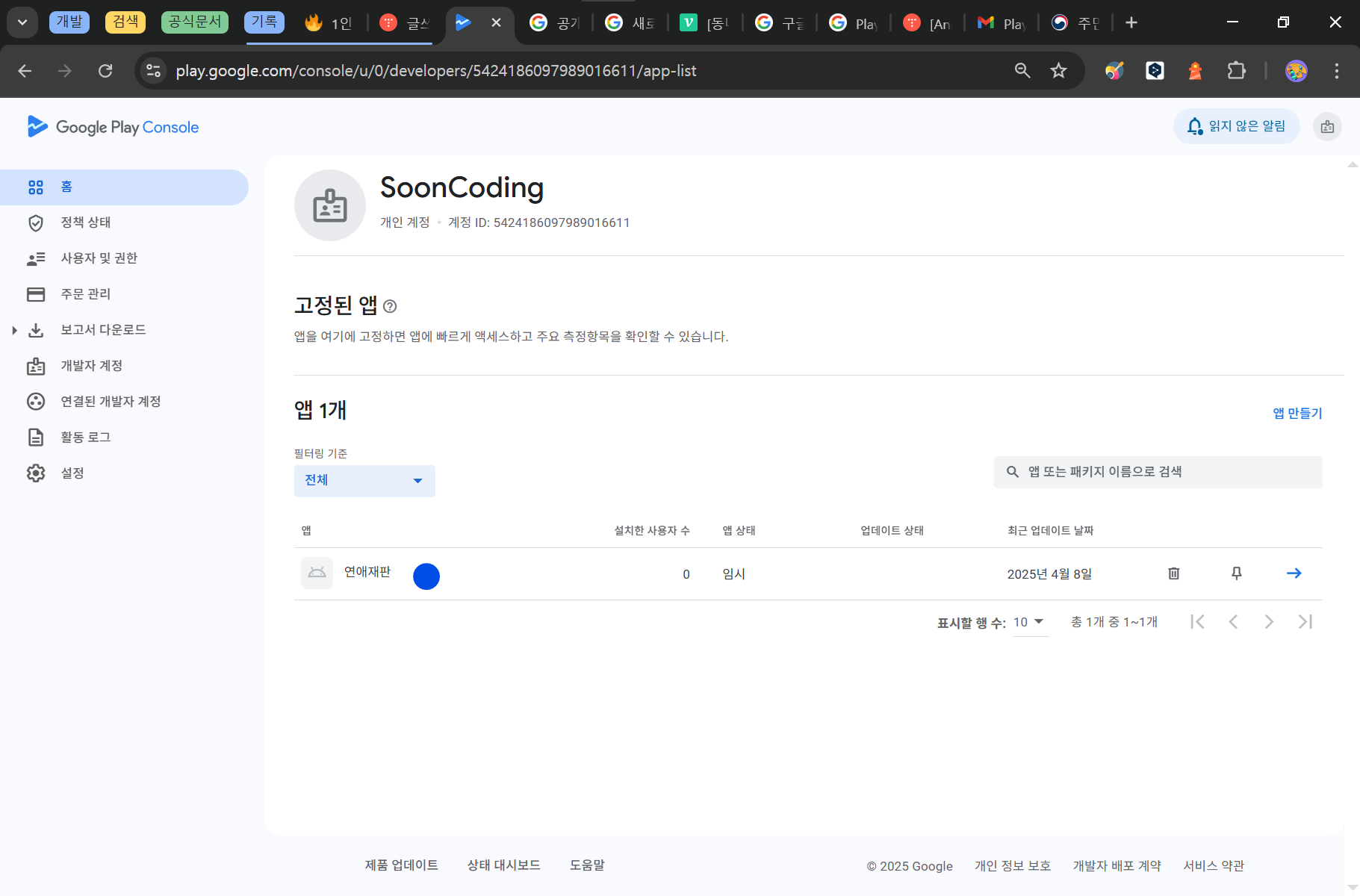The height and width of the screenshot is (896, 1360).
Task: Click the SoonCoding account avatar icon
Action: (330, 205)
